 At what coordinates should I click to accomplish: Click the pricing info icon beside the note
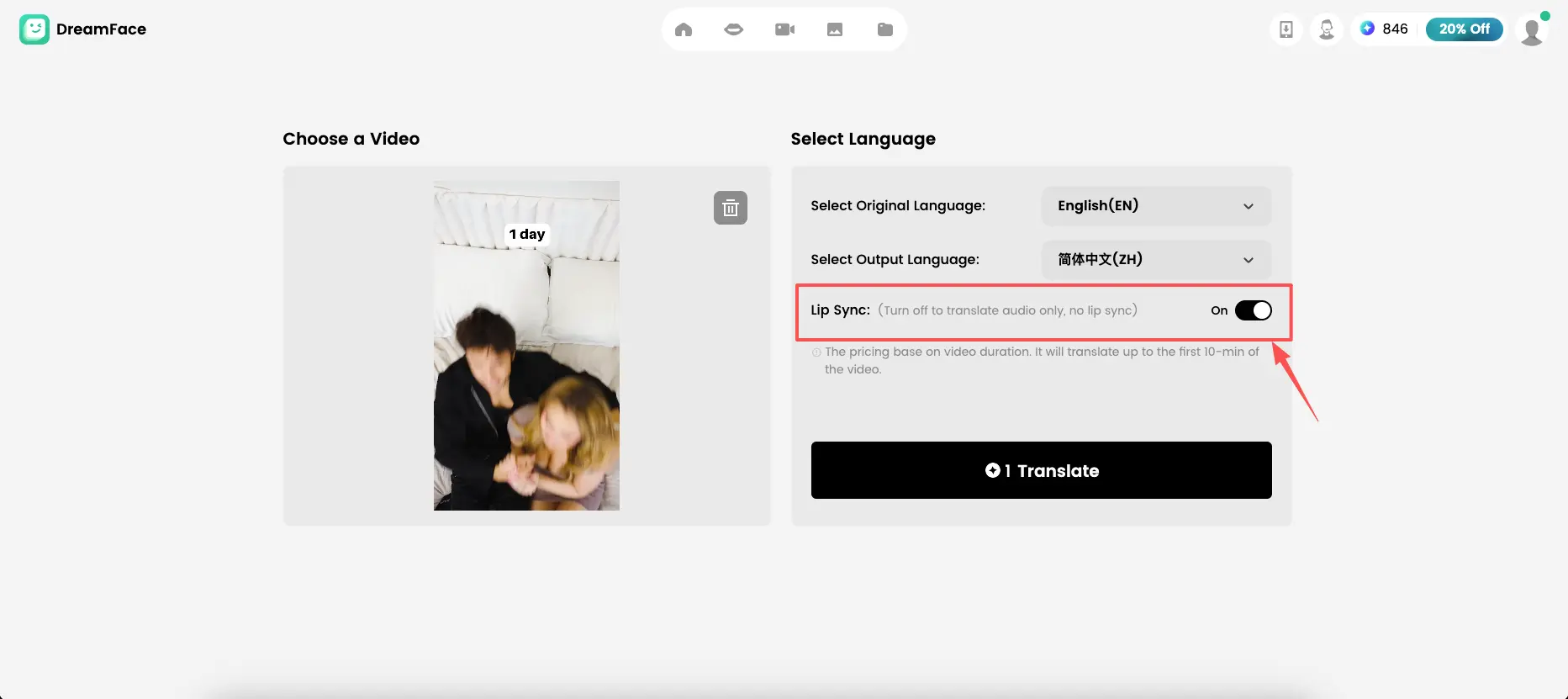pyautogui.click(x=816, y=352)
